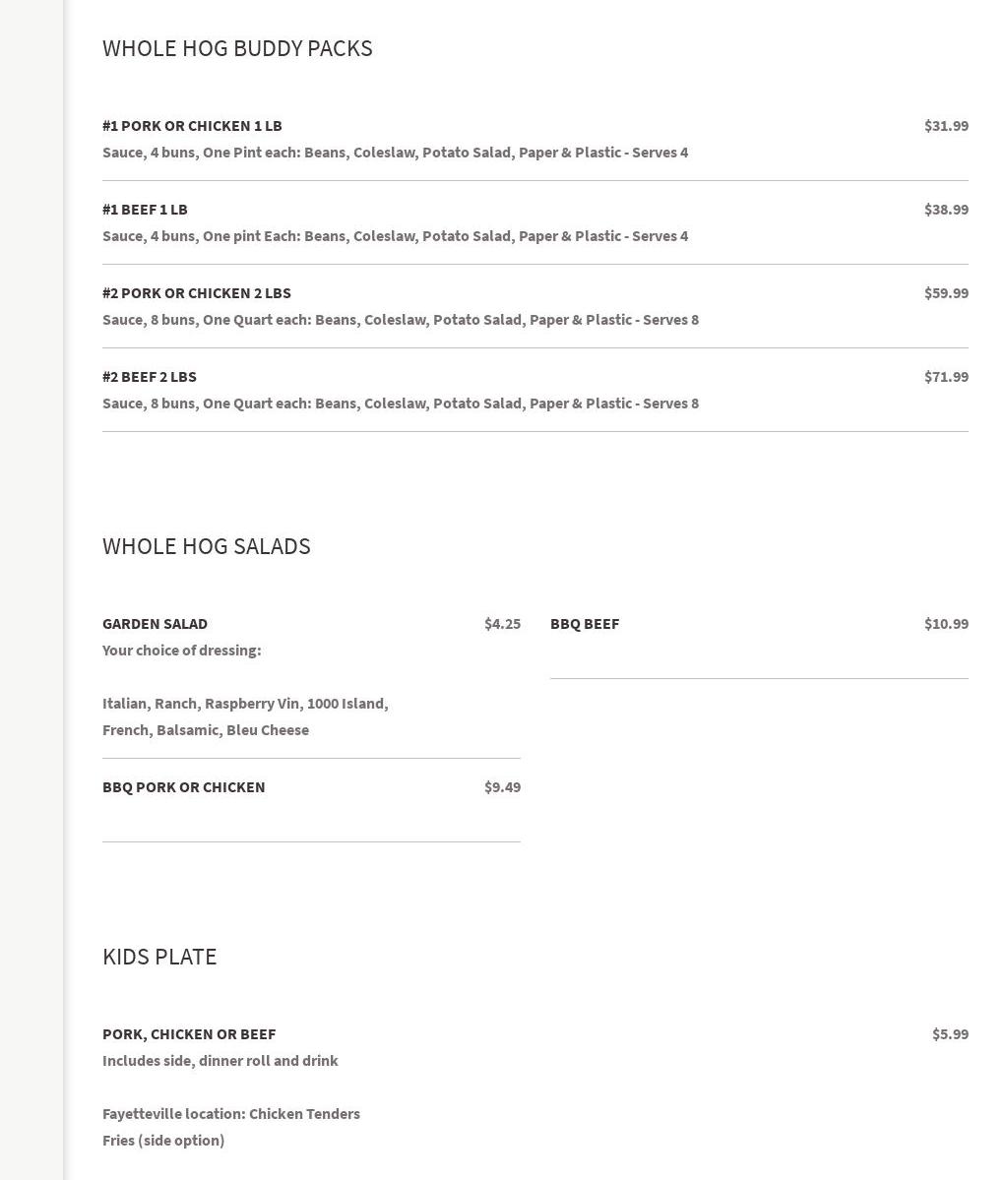This screenshot has width=1008, height=1180.
Task: Click the $9.49 salad price
Action: (502, 787)
